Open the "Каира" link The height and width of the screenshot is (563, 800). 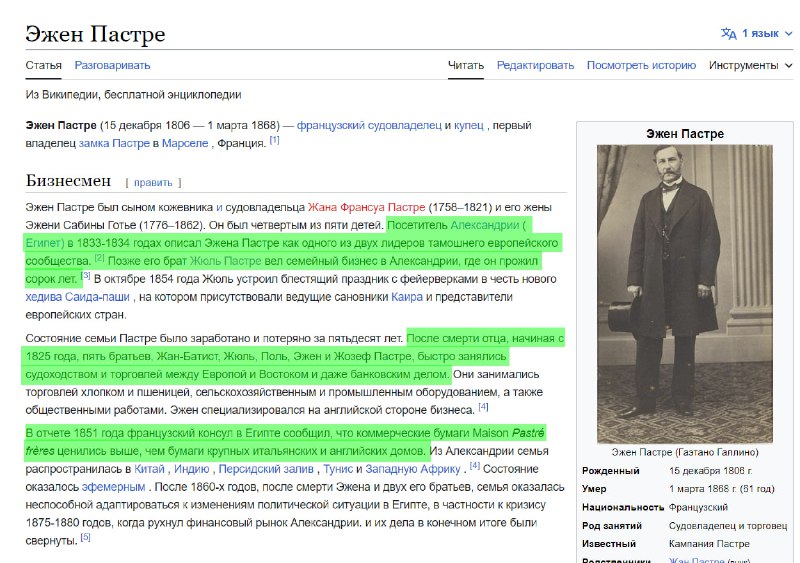(x=407, y=297)
